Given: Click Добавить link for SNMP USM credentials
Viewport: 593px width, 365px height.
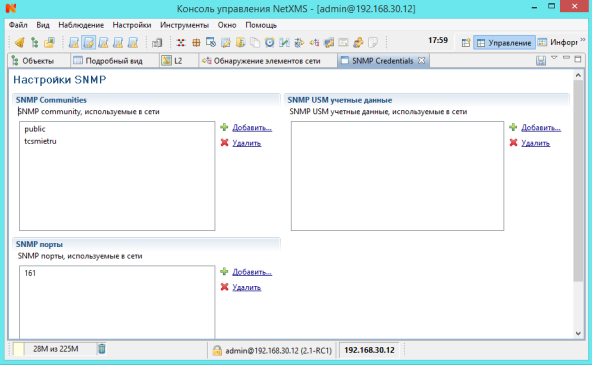Looking at the screenshot, I should (541, 127).
